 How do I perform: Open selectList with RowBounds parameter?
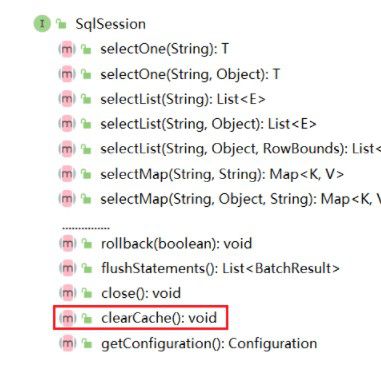tap(241, 149)
